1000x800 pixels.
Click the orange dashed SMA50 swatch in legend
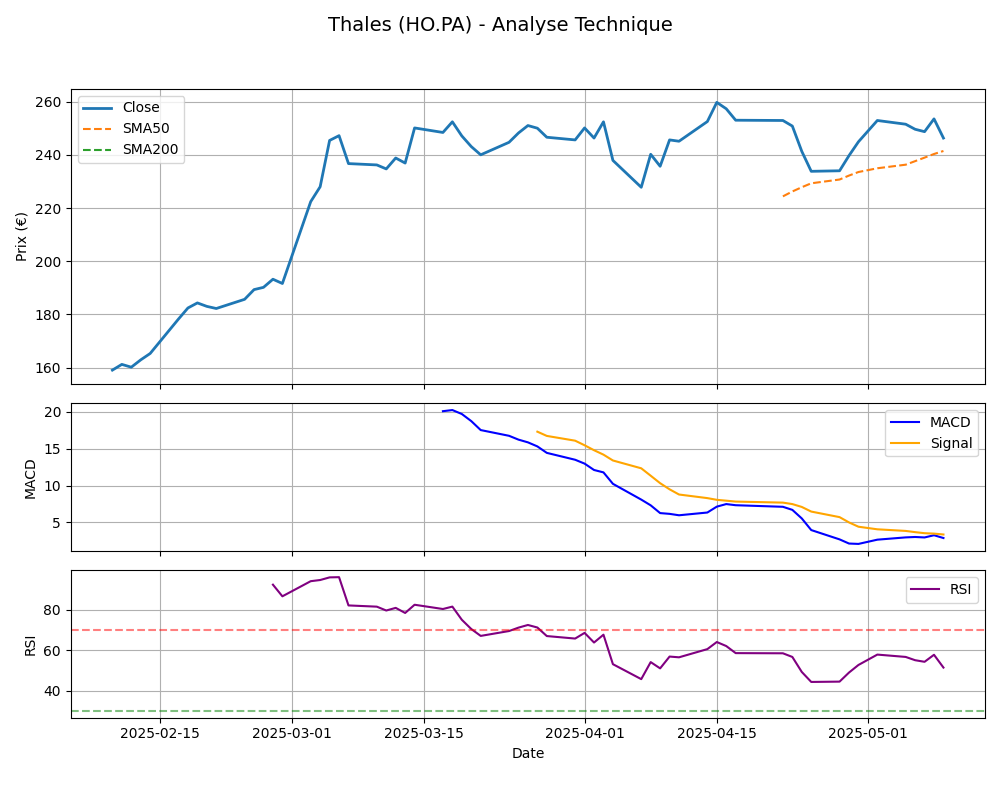(x=98, y=129)
